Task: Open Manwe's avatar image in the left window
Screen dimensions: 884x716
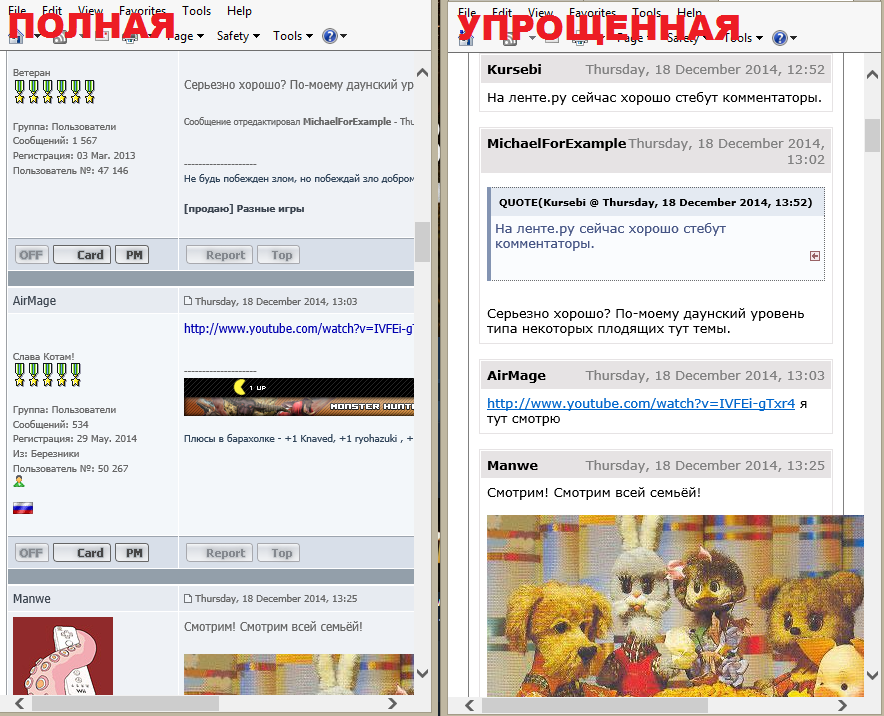Action: tap(63, 656)
